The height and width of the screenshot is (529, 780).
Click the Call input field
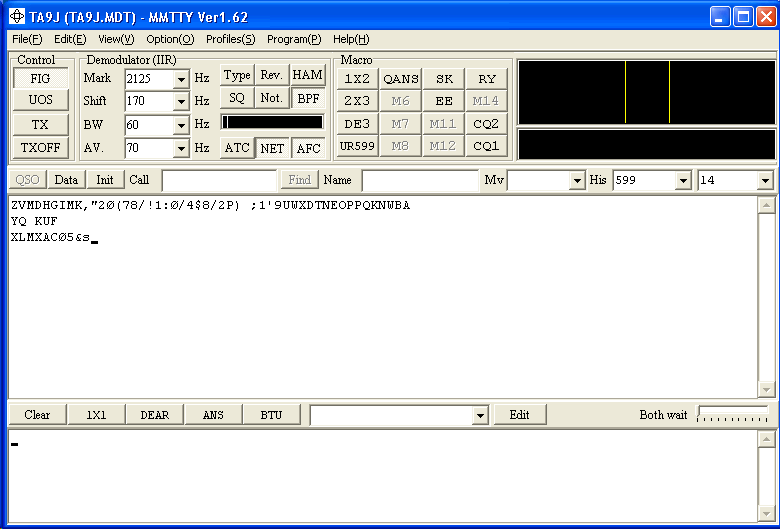219,180
